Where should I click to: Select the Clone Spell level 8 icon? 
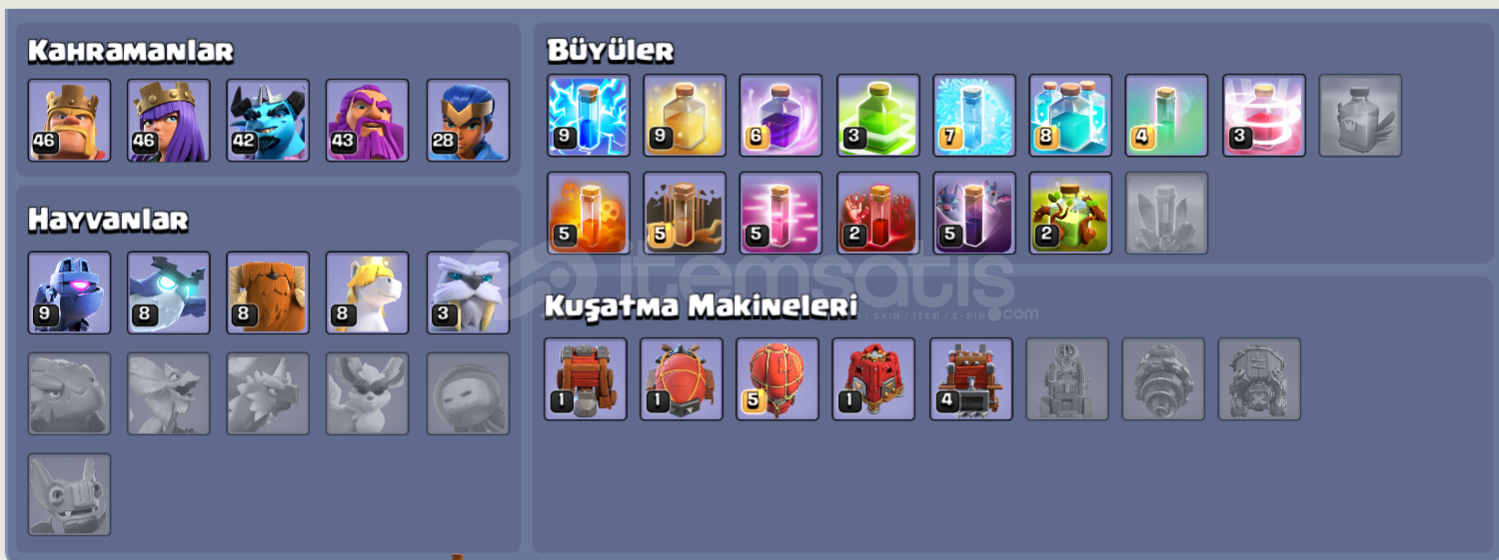tap(1070, 115)
